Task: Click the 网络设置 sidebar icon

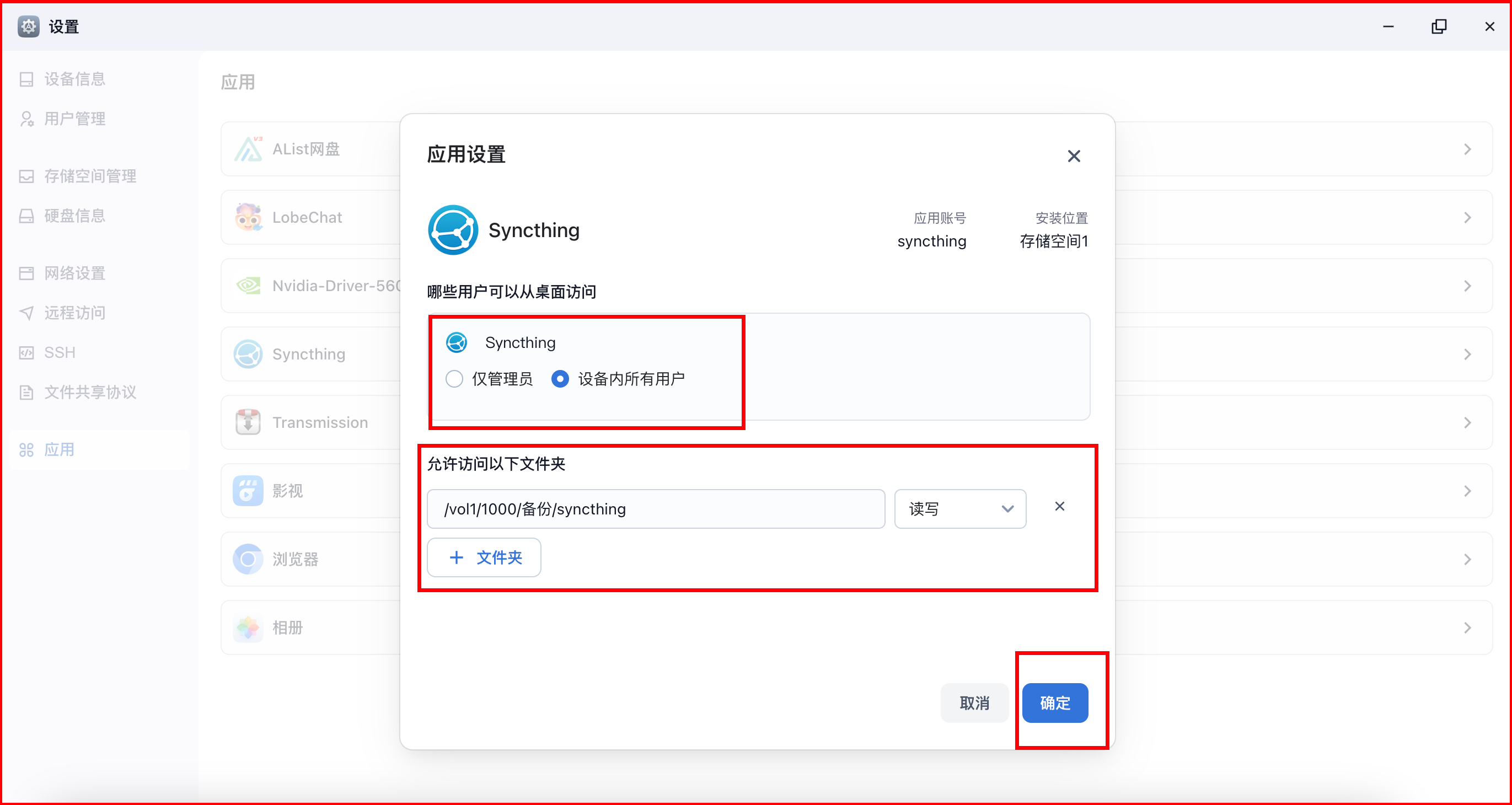Action: point(26,273)
